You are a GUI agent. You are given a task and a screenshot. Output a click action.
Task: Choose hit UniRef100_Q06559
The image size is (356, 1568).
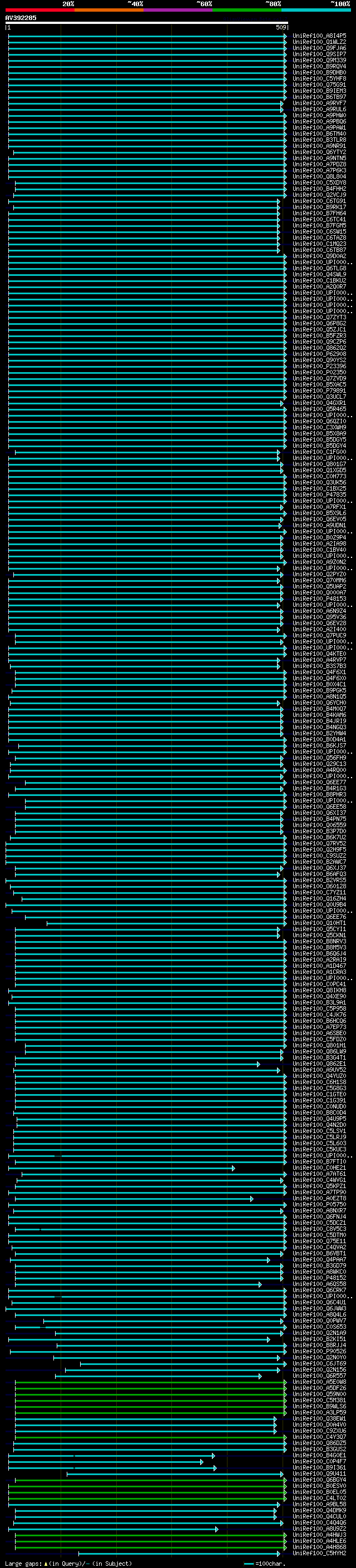[319, 825]
